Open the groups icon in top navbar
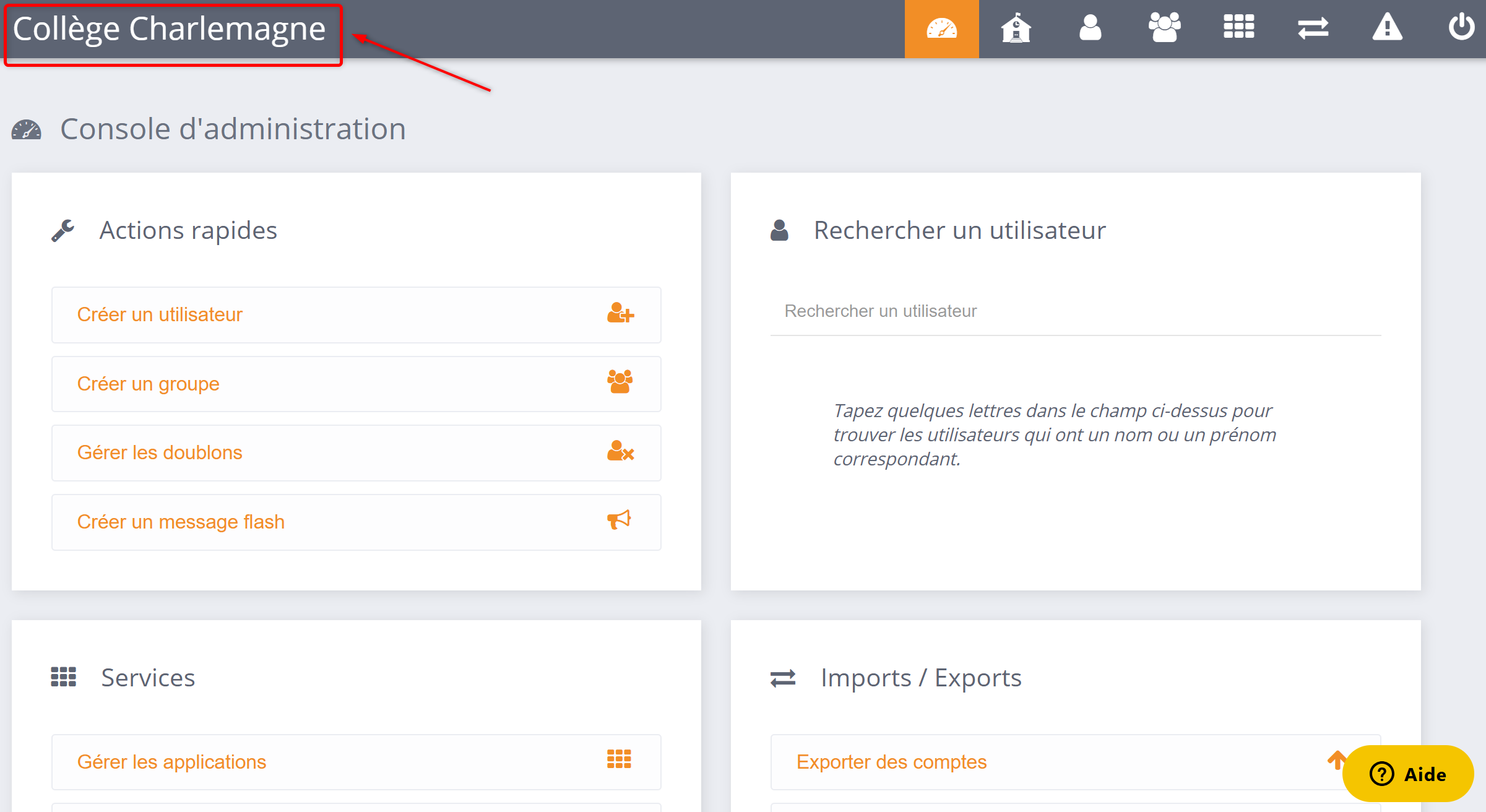The image size is (1486, 812). point(1164,28)
